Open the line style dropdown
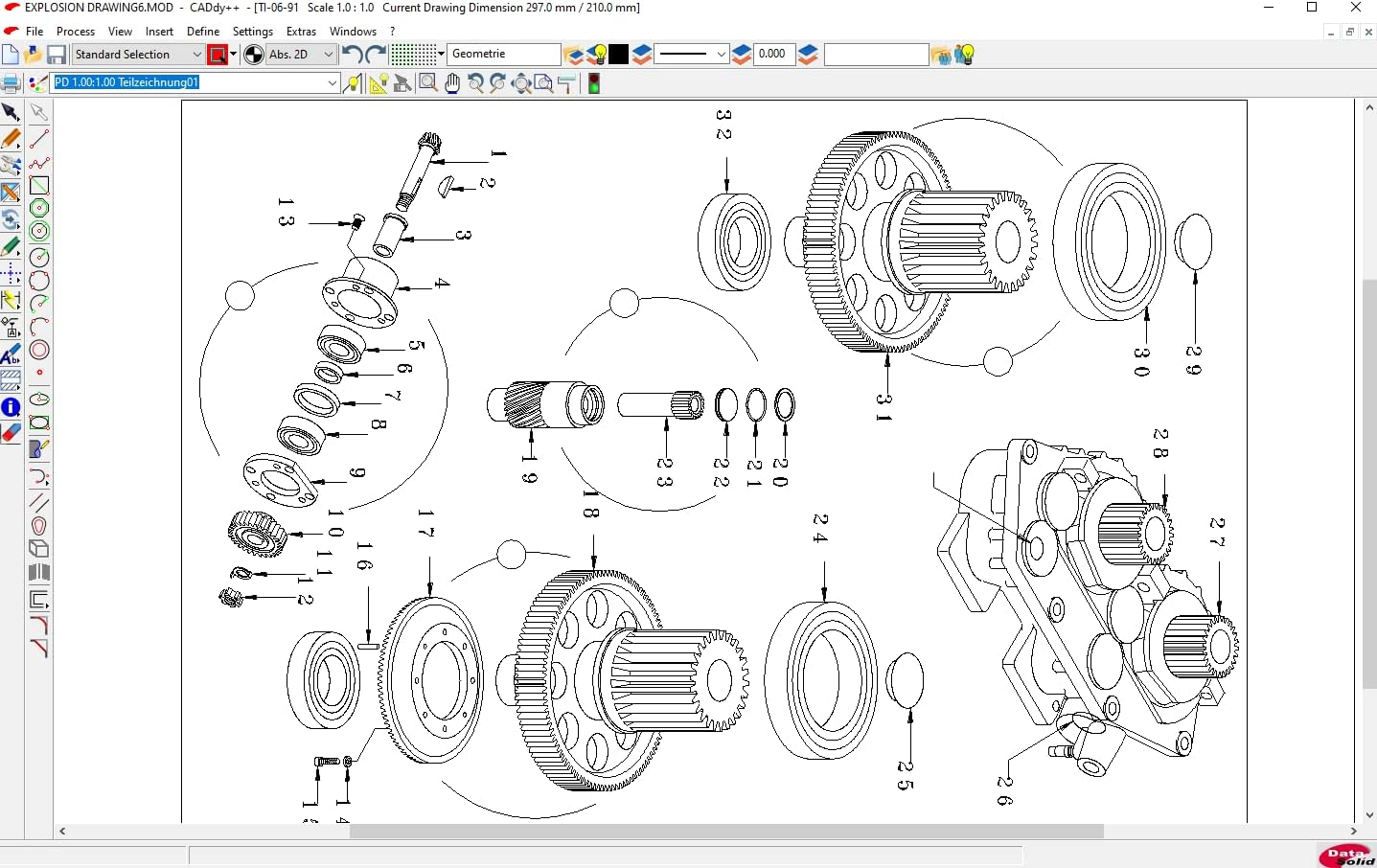 coord(720,55)
